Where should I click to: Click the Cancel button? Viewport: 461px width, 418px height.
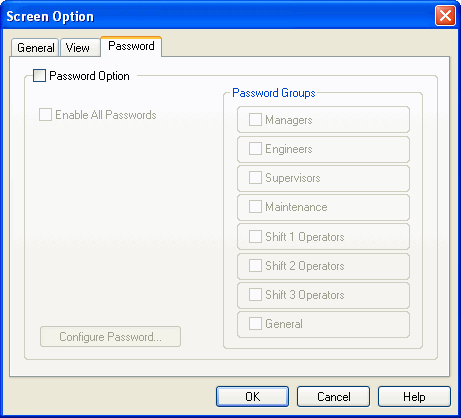(333, 397)
